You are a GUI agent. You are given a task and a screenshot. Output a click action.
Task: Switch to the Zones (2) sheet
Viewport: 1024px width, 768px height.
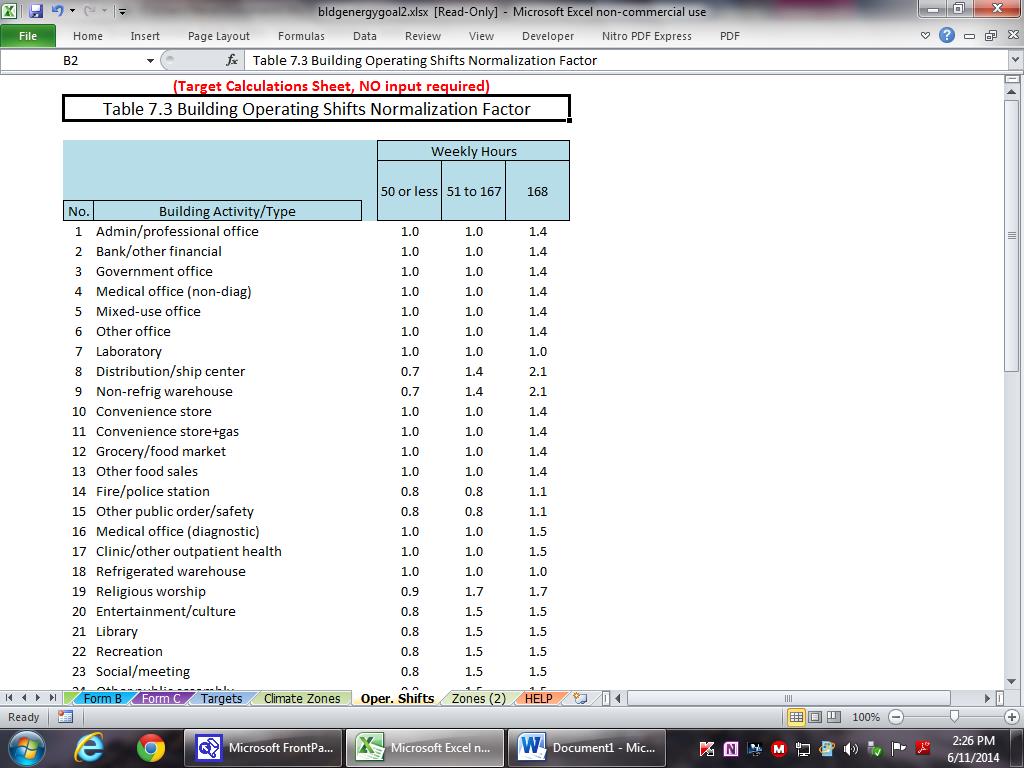pyautogui.click(x=479, y=698)
